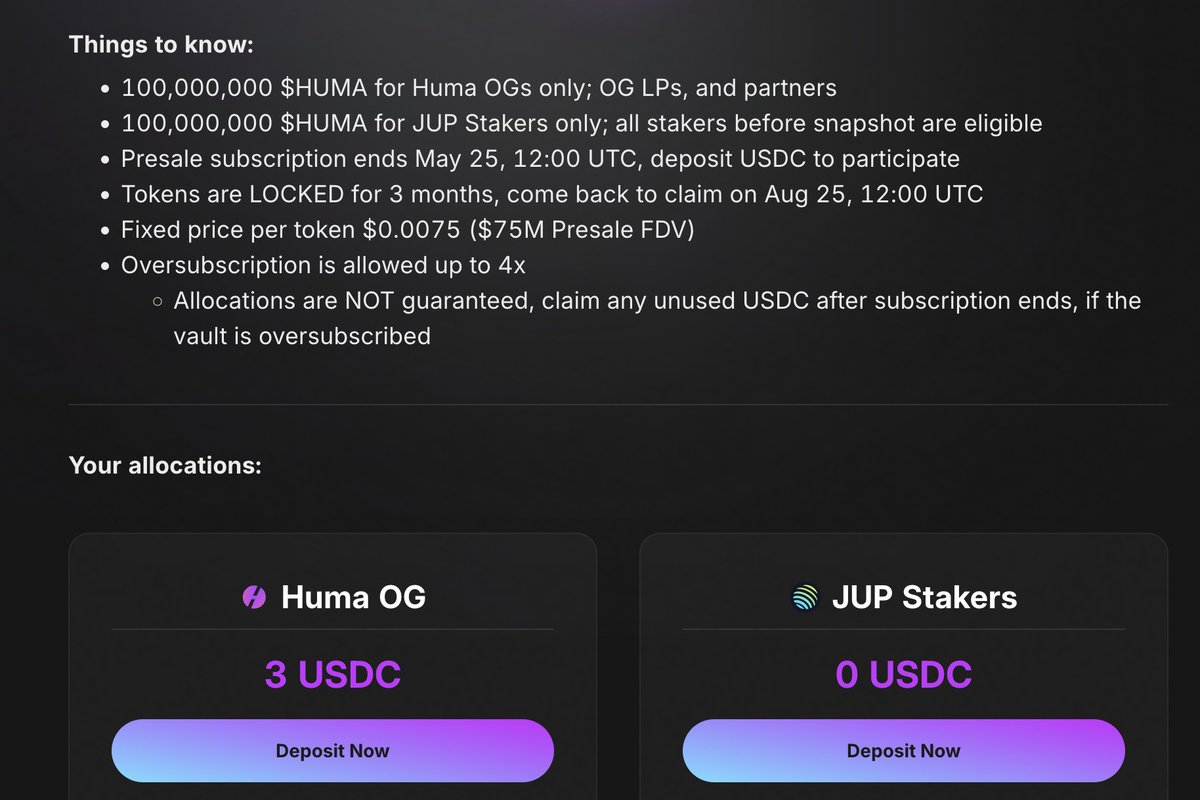Click the oversubscription allowed up to 4x line
1200x800 pixels.
coord(323,265)
